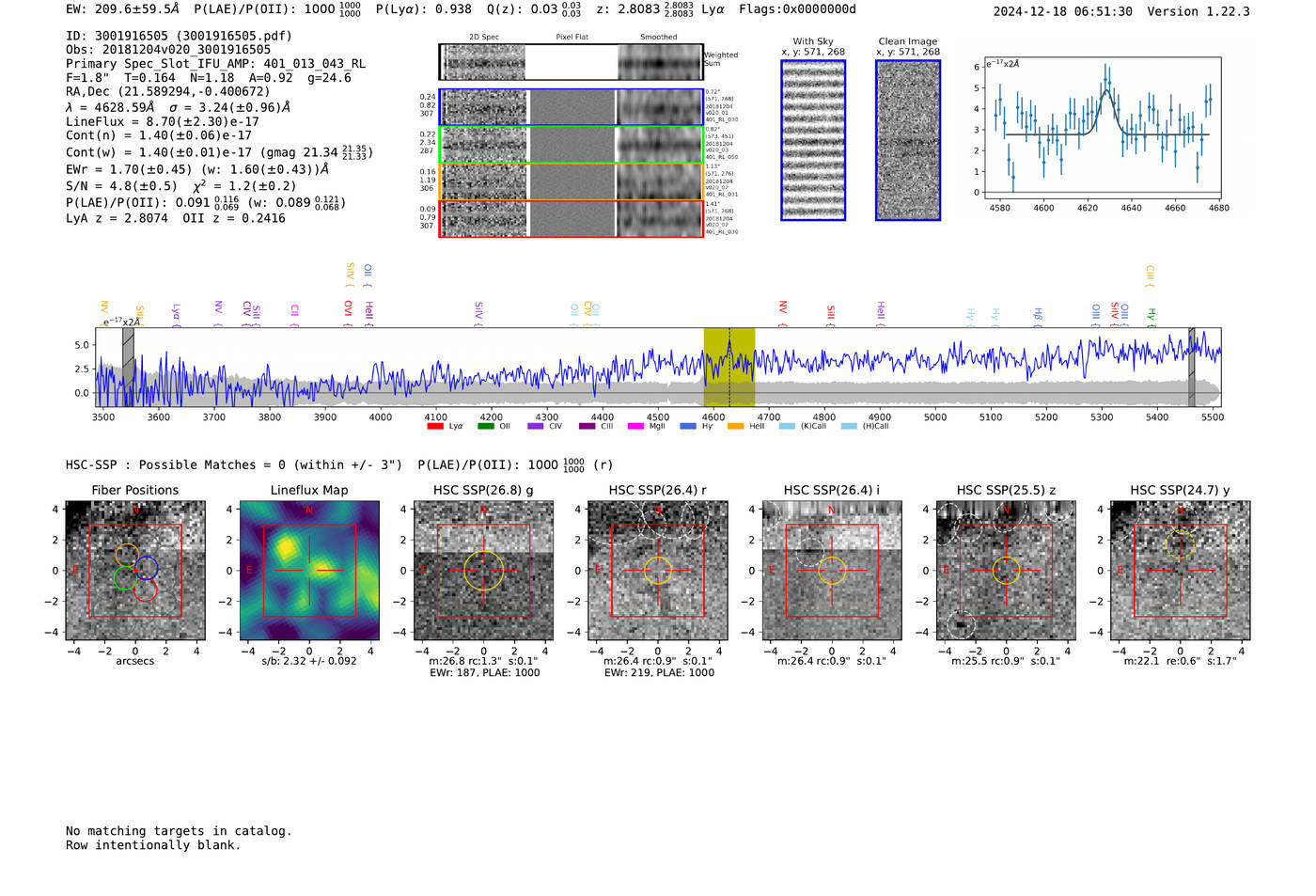Open the Gaussian line-fit plot
Image resolution: width=1316 pixels, height=896 pixels.
click(x=1102, y=128)
